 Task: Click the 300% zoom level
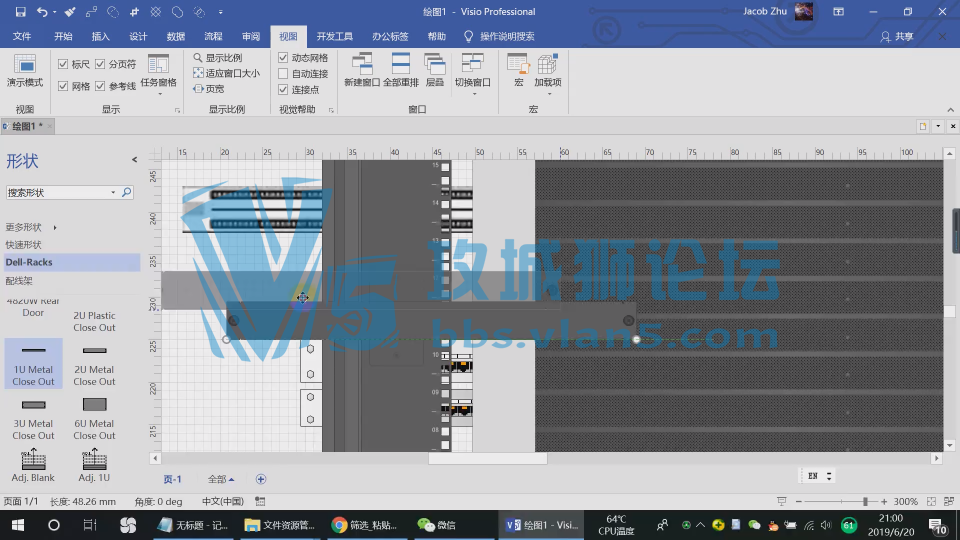tap(906, 501)
